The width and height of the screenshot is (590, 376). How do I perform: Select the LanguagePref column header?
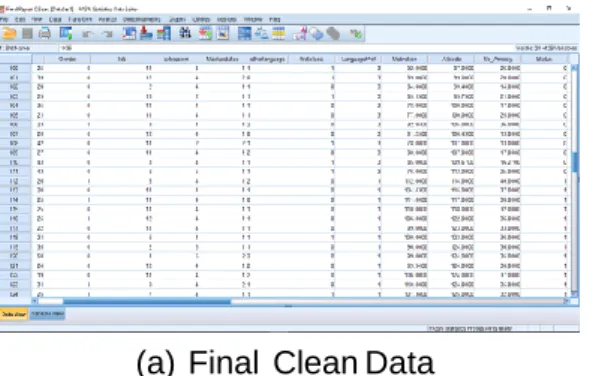358,59
